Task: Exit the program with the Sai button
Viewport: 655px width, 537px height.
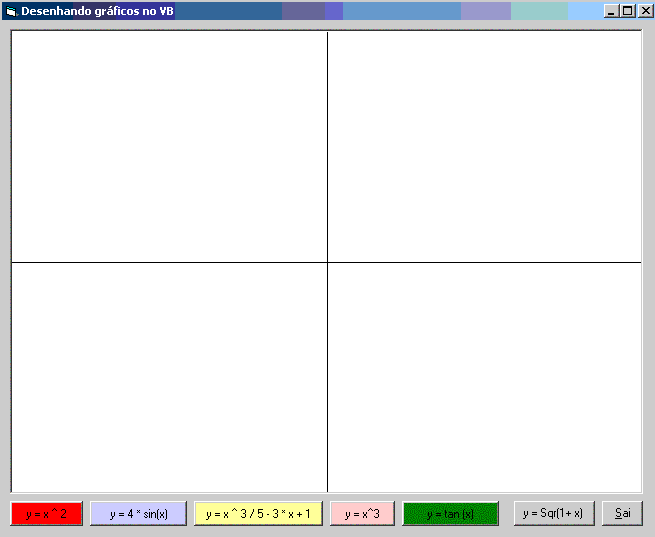Action: 622,514
